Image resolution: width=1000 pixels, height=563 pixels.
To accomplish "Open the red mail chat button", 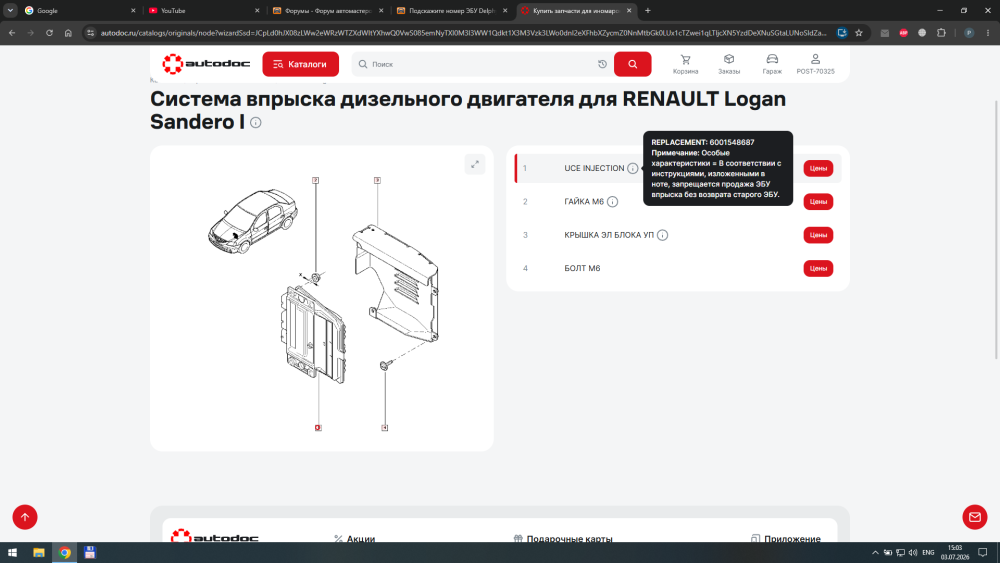I will click(x=974, y=517).
